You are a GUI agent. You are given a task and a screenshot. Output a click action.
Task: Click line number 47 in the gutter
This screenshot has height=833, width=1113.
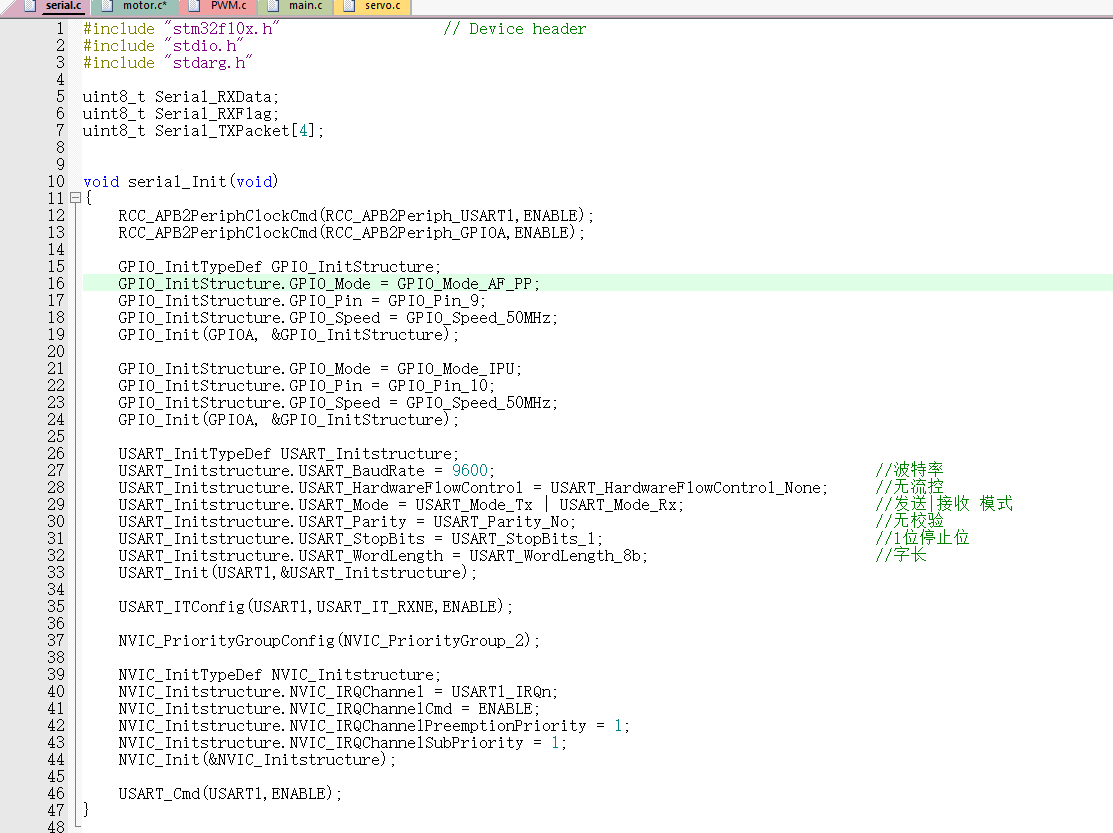tap(56, 810)
